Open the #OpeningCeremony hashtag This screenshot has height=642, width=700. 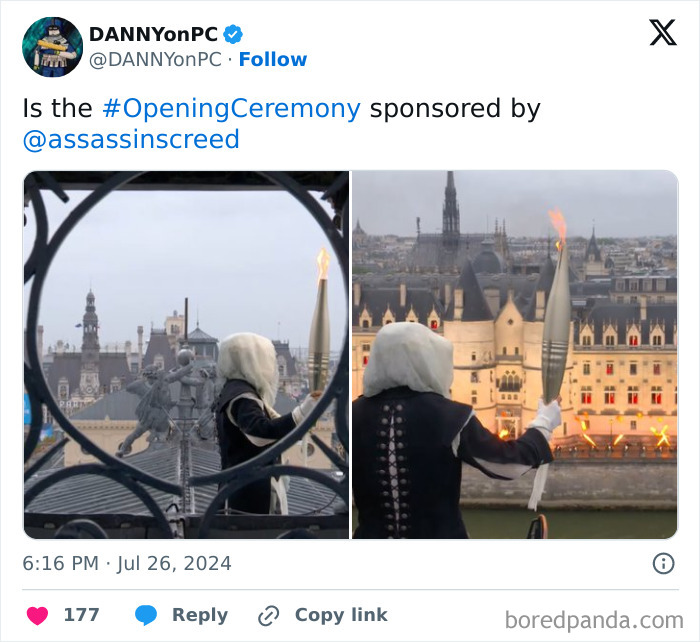point(231,109)
